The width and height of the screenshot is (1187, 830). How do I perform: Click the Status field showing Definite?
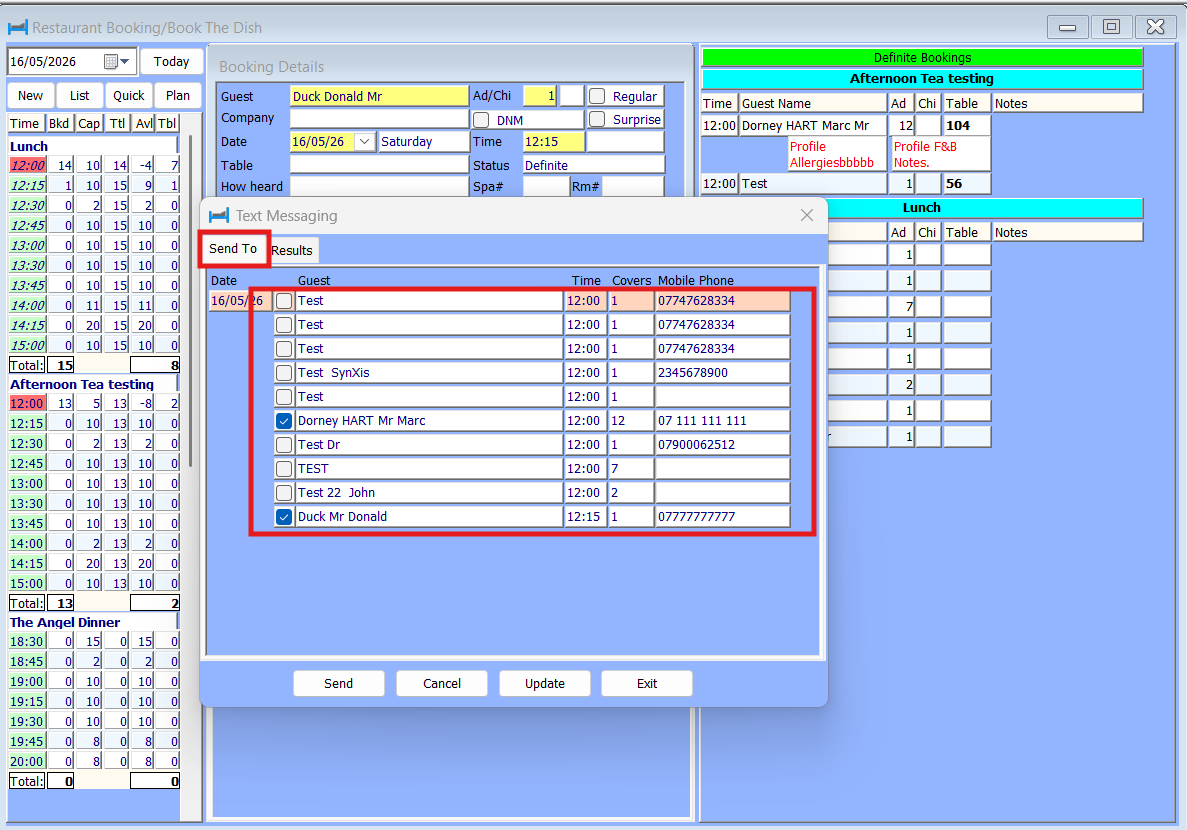(x=594, y=165)
